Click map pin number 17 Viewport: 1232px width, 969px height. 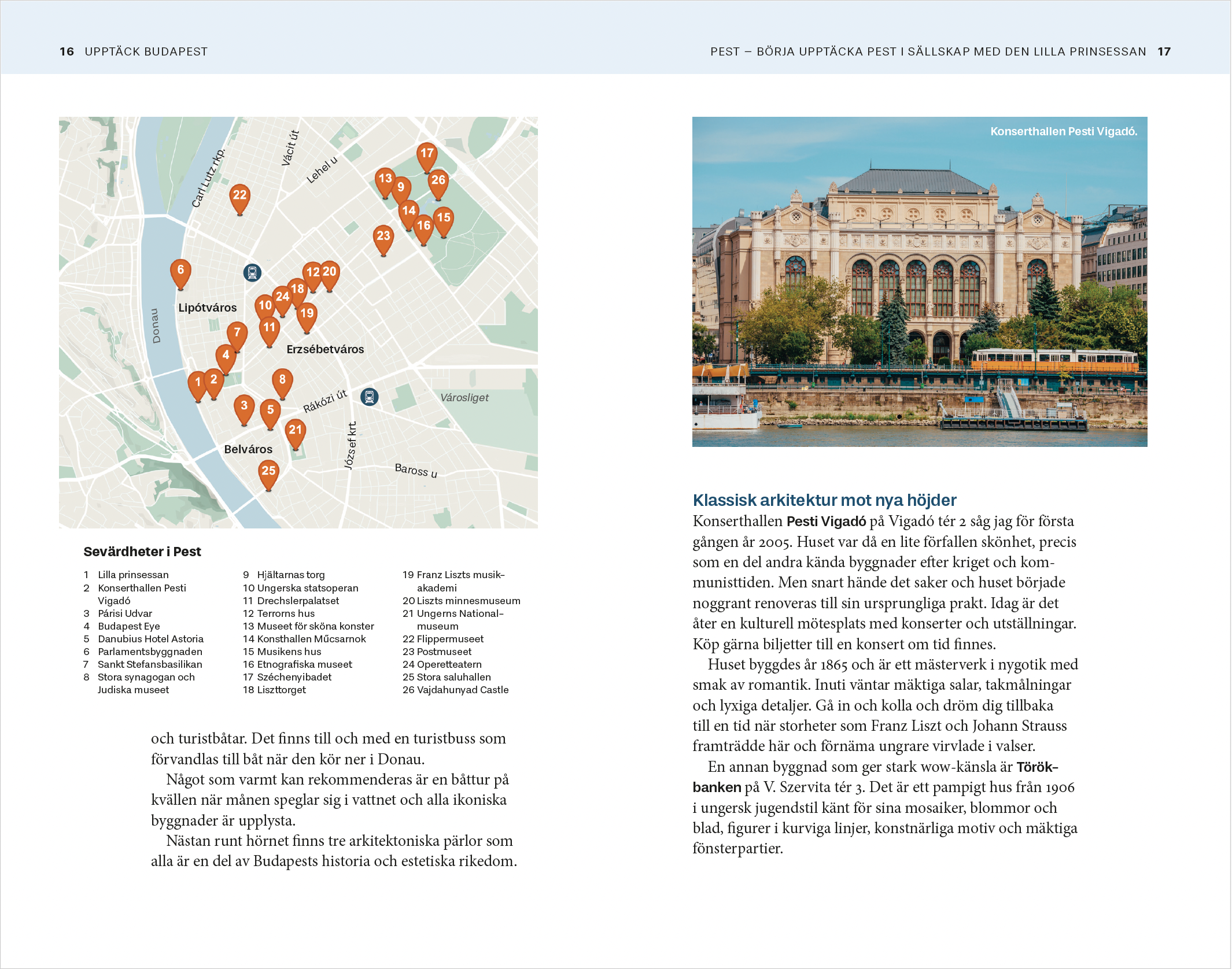pyautogui.click(x=427, y=154)
